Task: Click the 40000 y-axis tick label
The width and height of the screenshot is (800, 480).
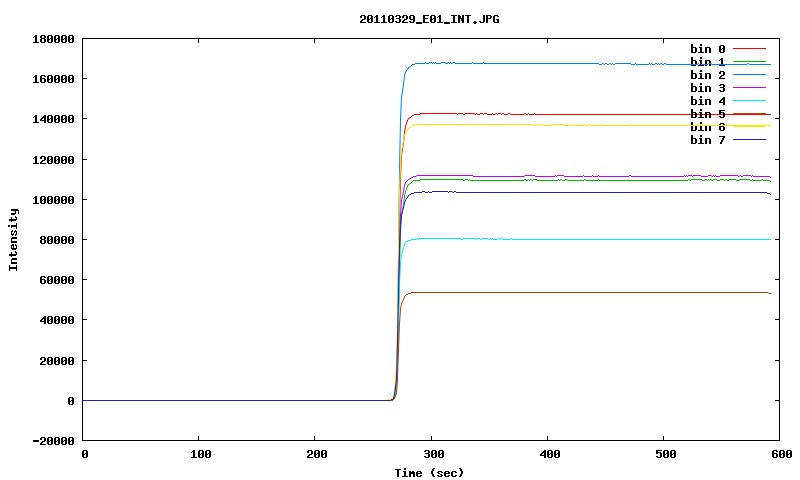Action: pos(57,320)
